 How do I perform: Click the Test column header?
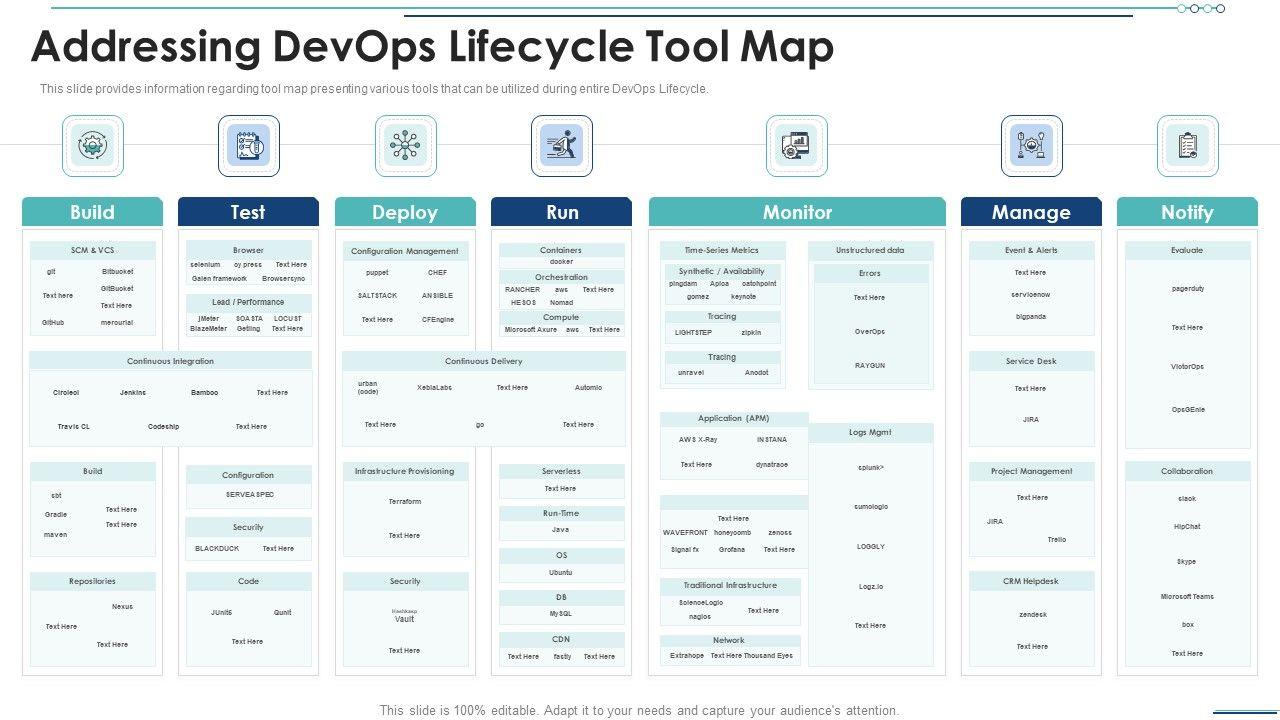[248, 212]
